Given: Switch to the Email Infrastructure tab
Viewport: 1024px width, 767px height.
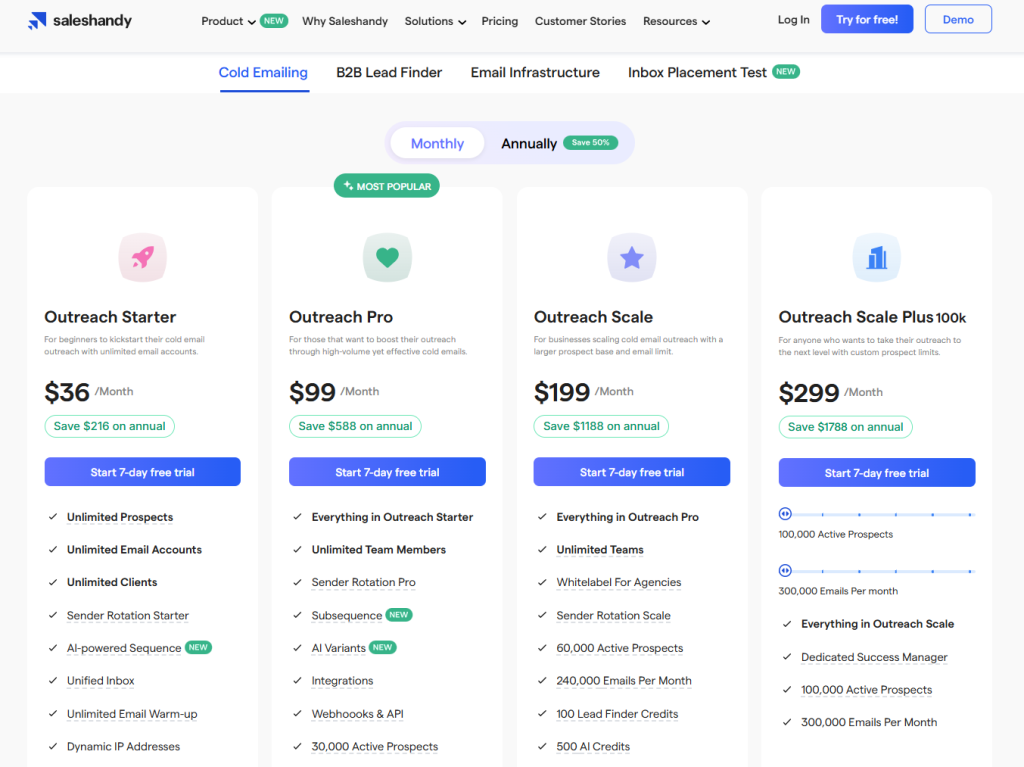Looking at the screenshot, I should pyautogui.click(x=534, y=72).
